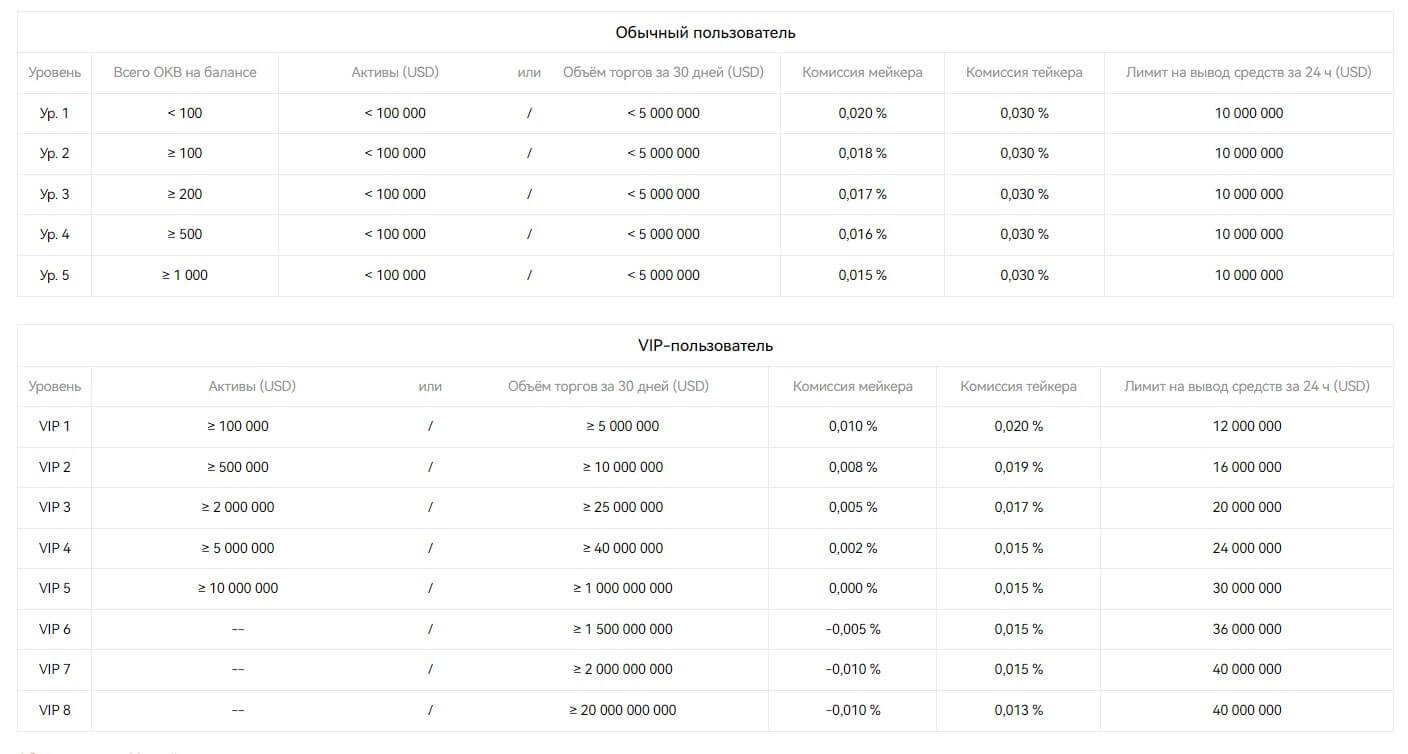Click the "VIP-пользователь" table title
The image size is (1408, 754).
[x=705, y=346]
